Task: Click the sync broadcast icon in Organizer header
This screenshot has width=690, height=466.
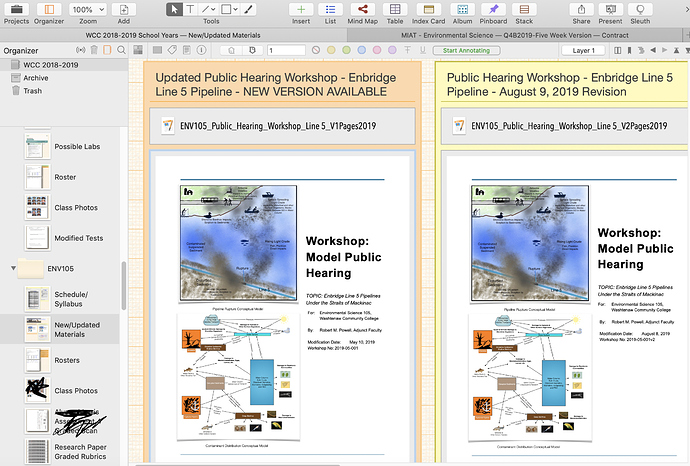Action: click(x=81, y=50)
